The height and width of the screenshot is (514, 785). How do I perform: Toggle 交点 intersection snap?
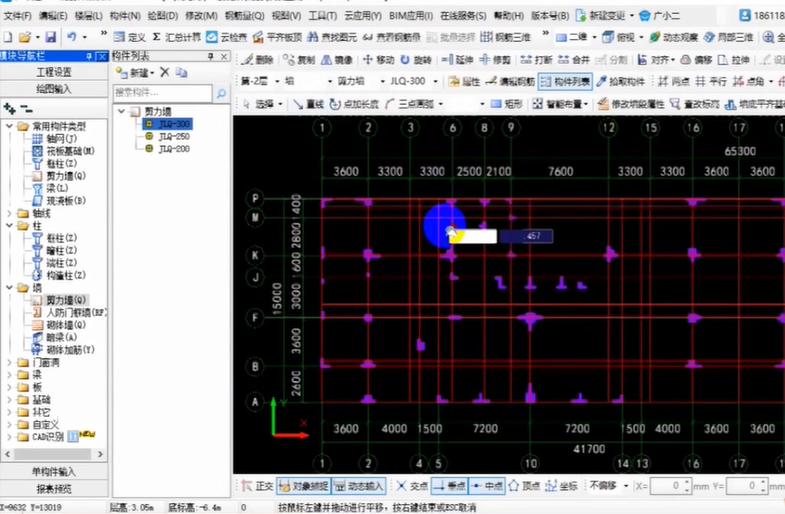click(x=412, y=486)
